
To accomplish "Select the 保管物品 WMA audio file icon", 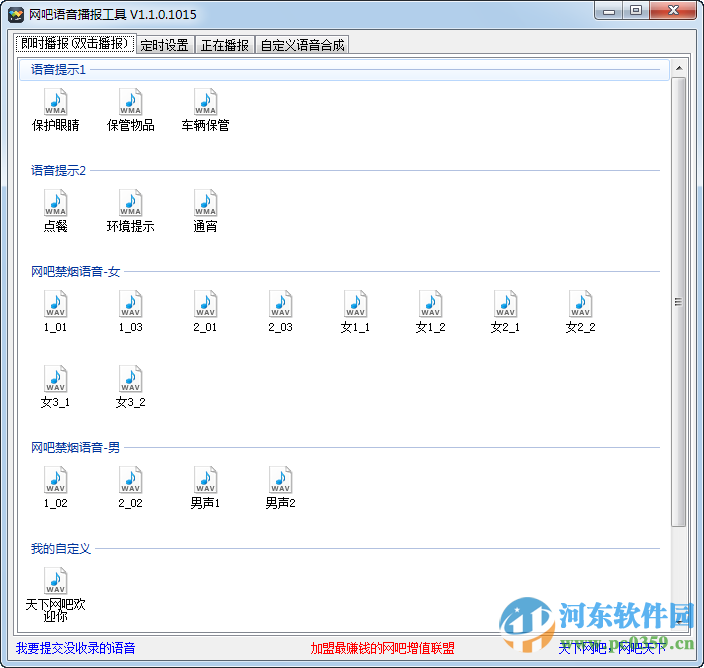I will point(130,102).
